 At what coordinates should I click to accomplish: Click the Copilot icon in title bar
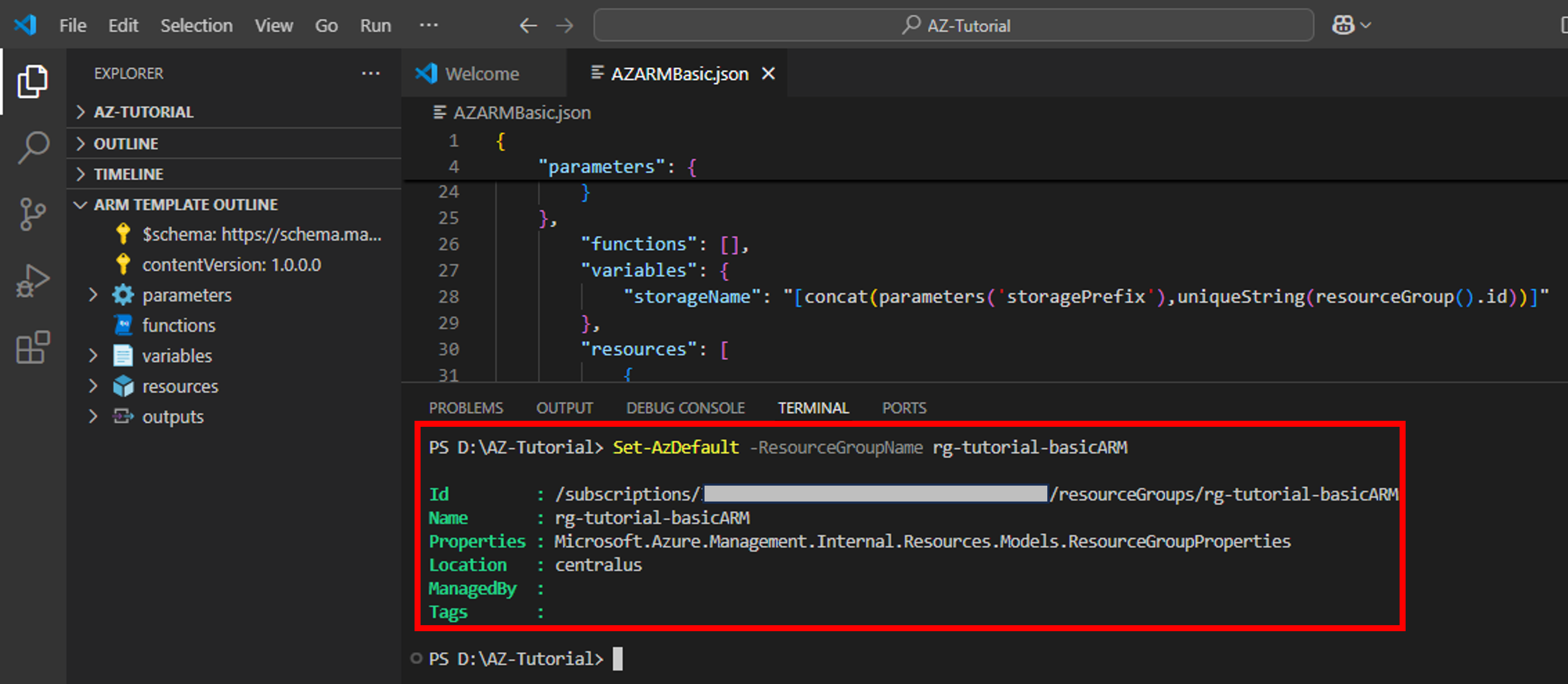pyautogui.click(x=1343, y=26)
